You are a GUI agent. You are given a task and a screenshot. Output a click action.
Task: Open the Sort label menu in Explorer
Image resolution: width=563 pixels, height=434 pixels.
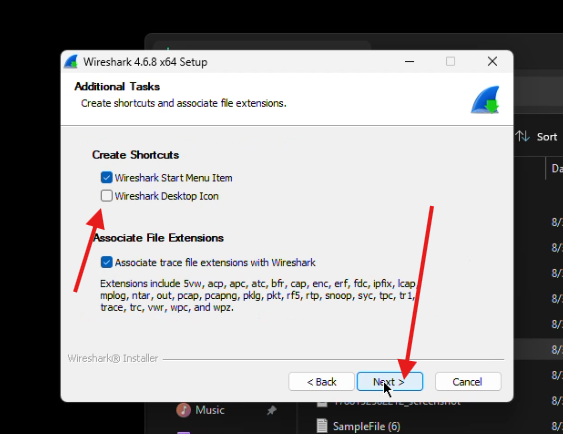coord(547,137)
